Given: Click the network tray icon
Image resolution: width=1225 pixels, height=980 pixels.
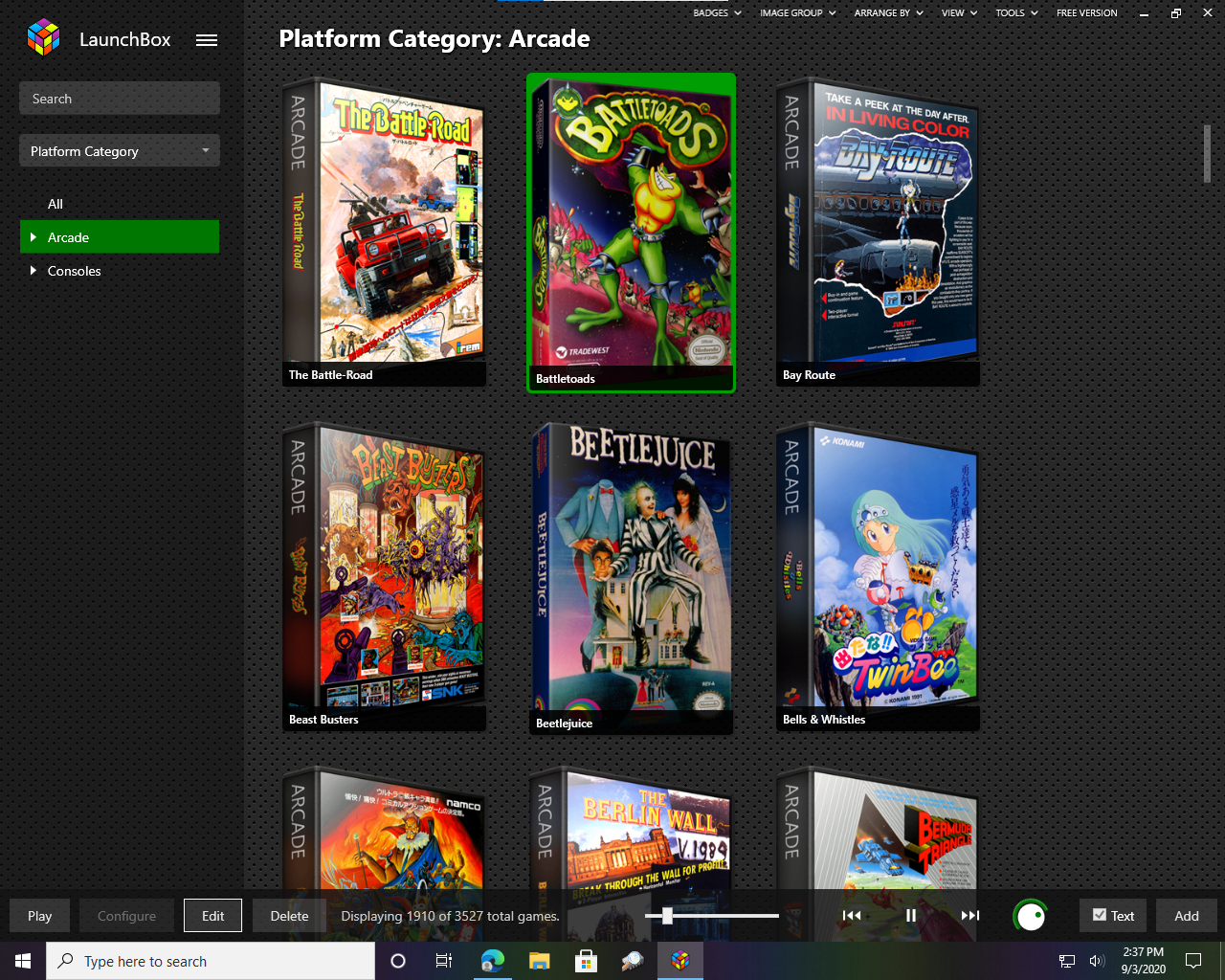Looking at the screenshot, I should [1067, 961].
